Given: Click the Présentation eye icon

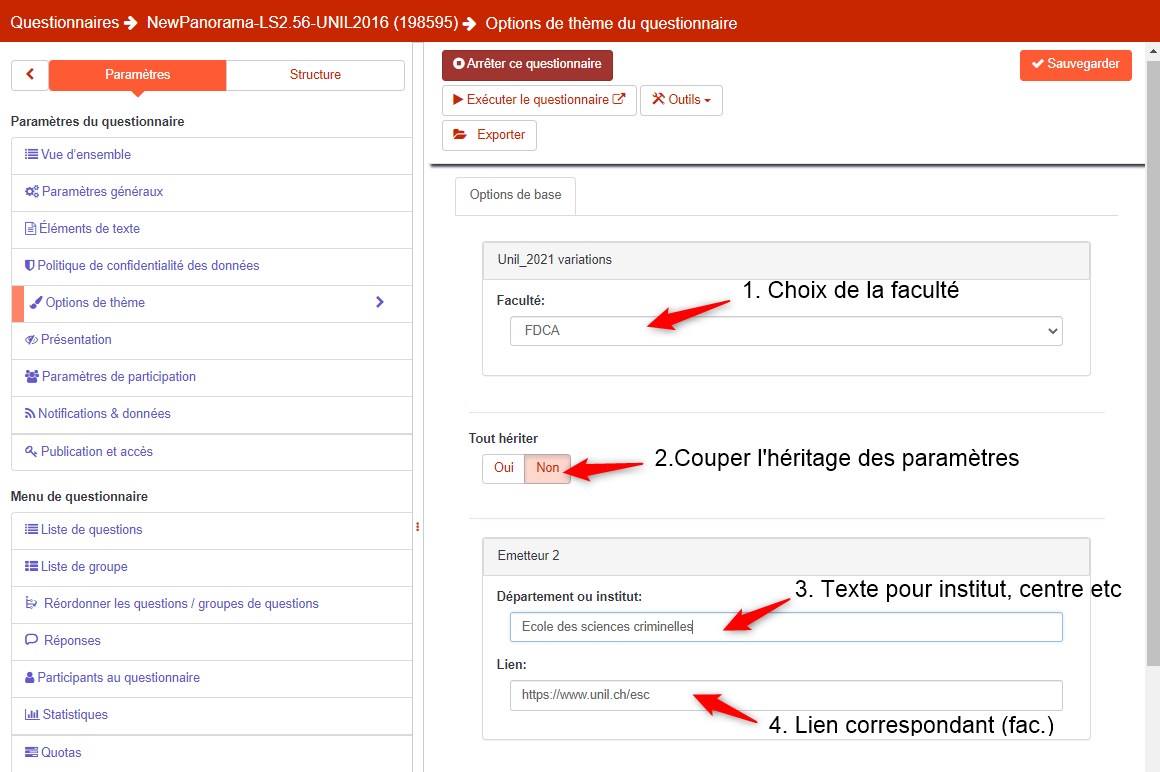Looking at the screenshot, I should pyautogui.click(x=31, y=340).
